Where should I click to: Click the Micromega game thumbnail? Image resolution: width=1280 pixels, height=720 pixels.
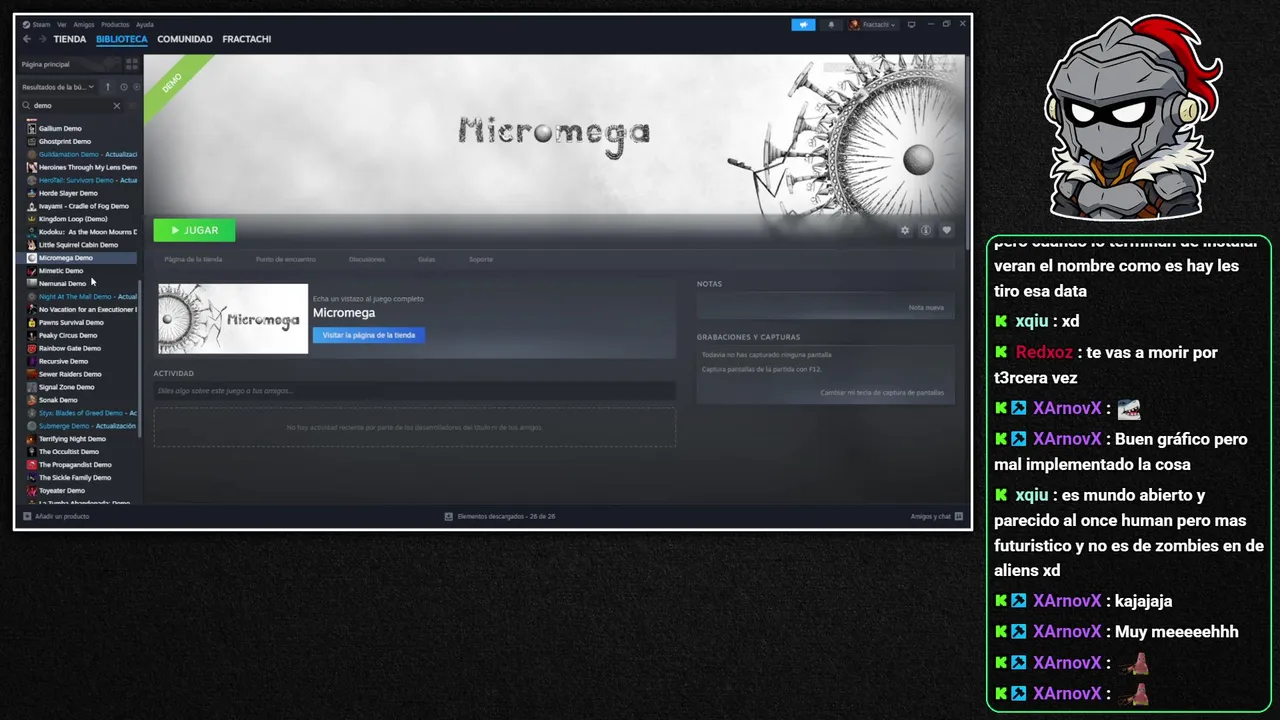pyautogui.click(x=233, y=319)
